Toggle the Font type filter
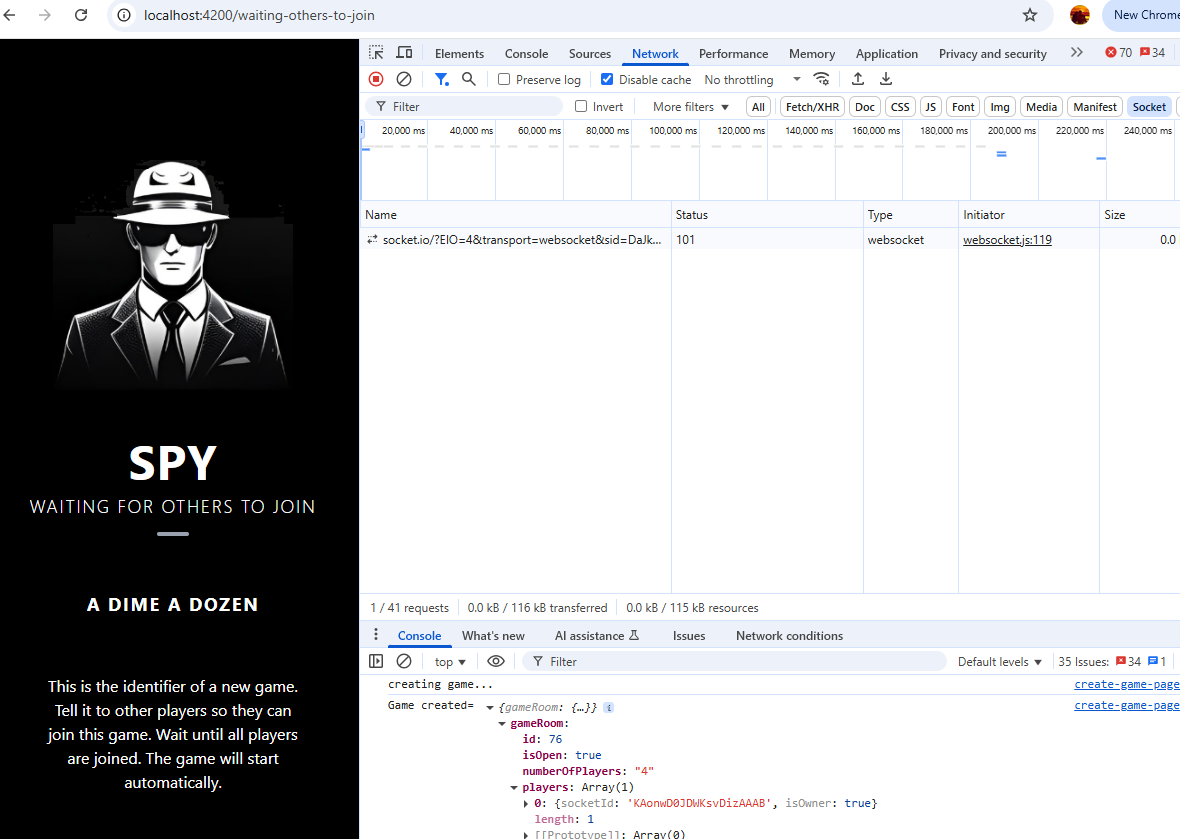This screenshot has width=1180, height=839. coord(963,107)
